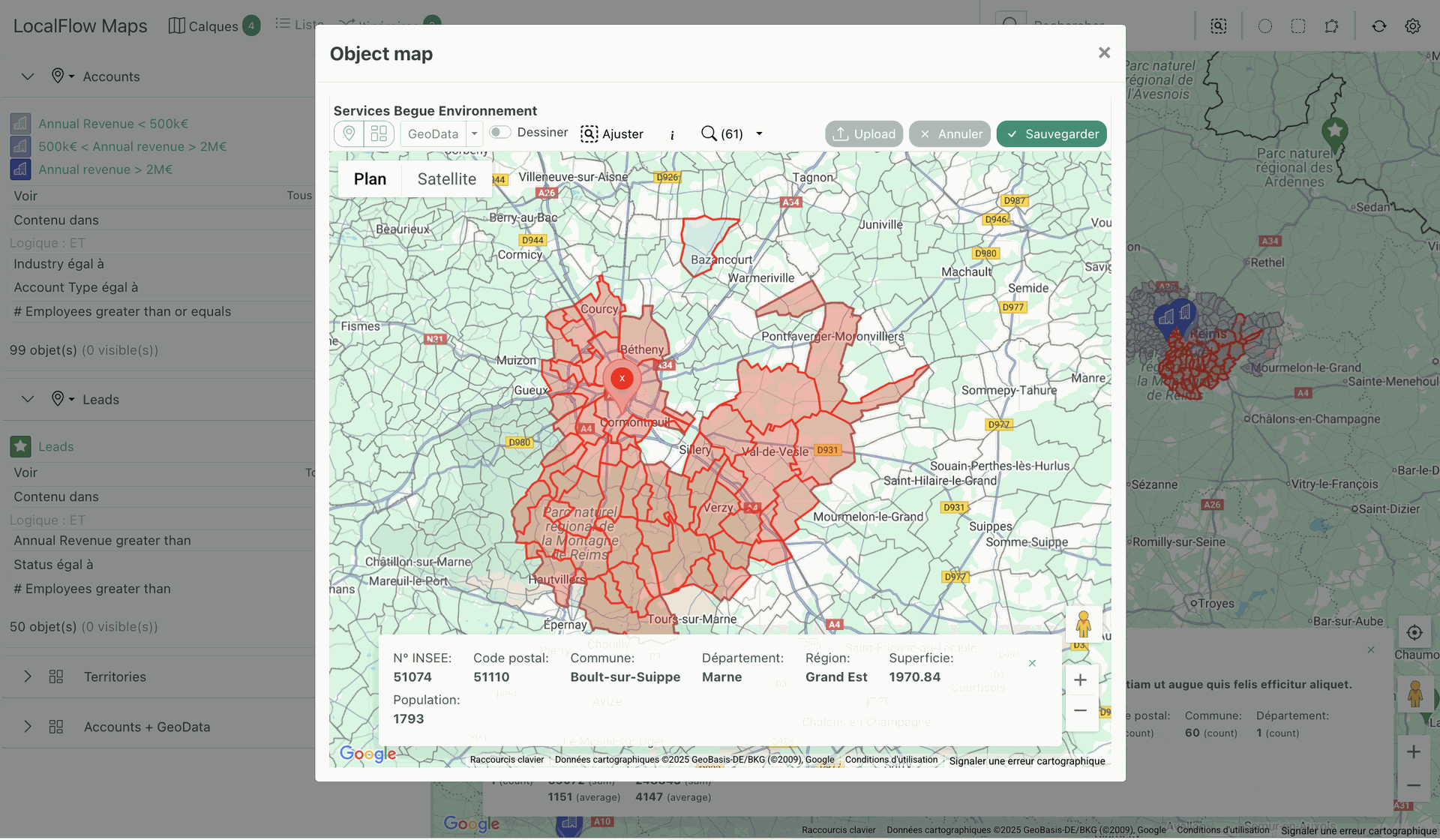This screenshot has width=1440, height=840.
Task: Select the pin marker mode icon
Action: 349,133
